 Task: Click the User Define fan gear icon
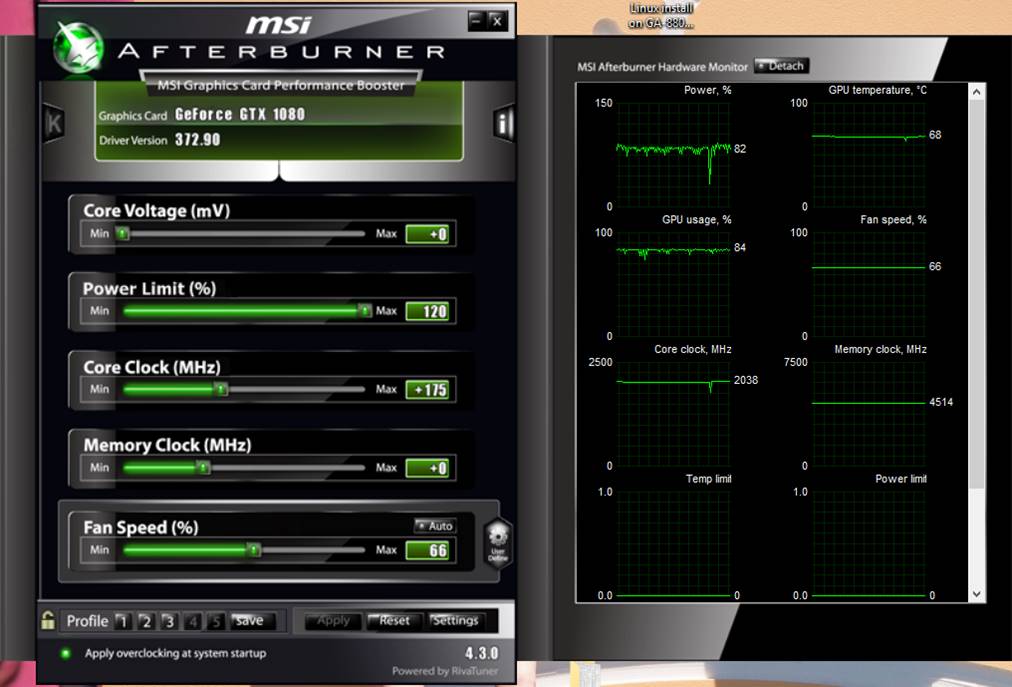click(x=497, y=543)
